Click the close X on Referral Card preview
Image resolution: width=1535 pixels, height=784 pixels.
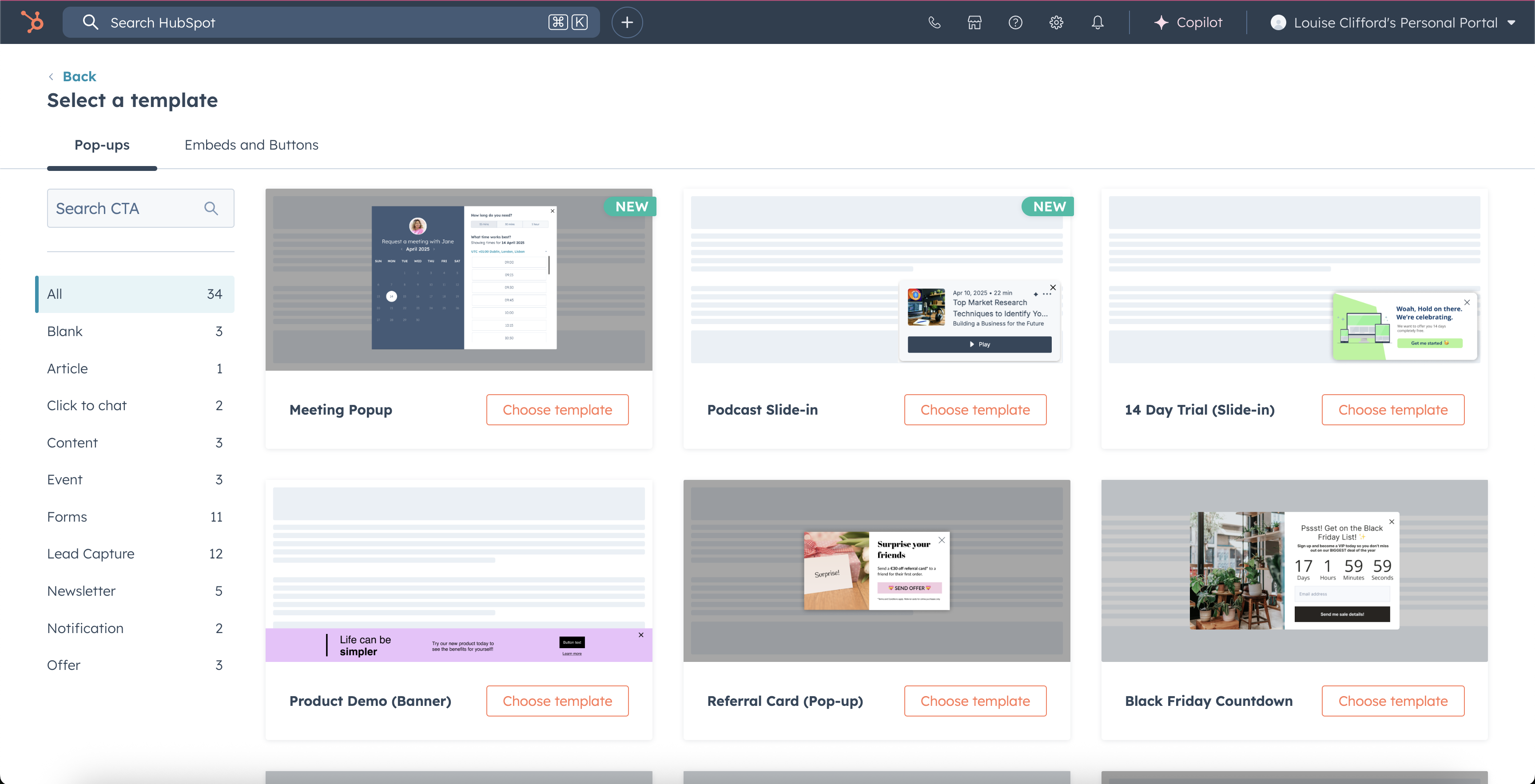coord(942,540)
